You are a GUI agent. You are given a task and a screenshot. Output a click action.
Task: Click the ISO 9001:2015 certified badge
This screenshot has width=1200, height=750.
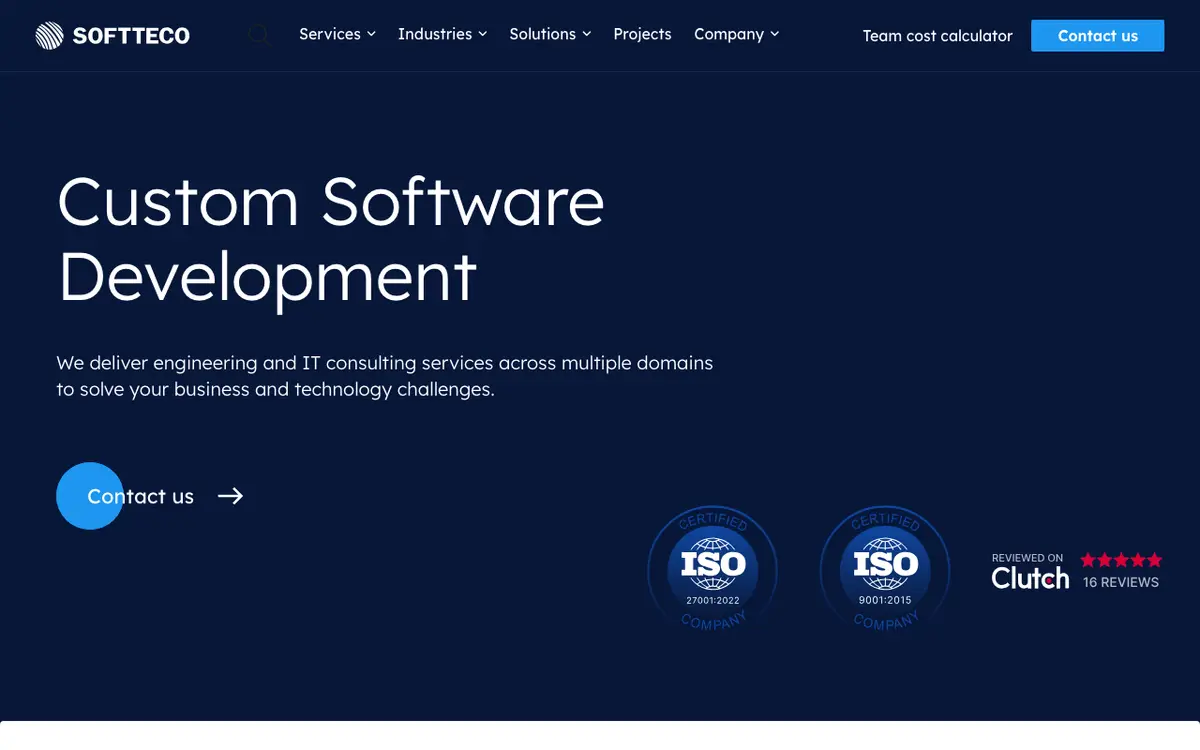(885, 568)
